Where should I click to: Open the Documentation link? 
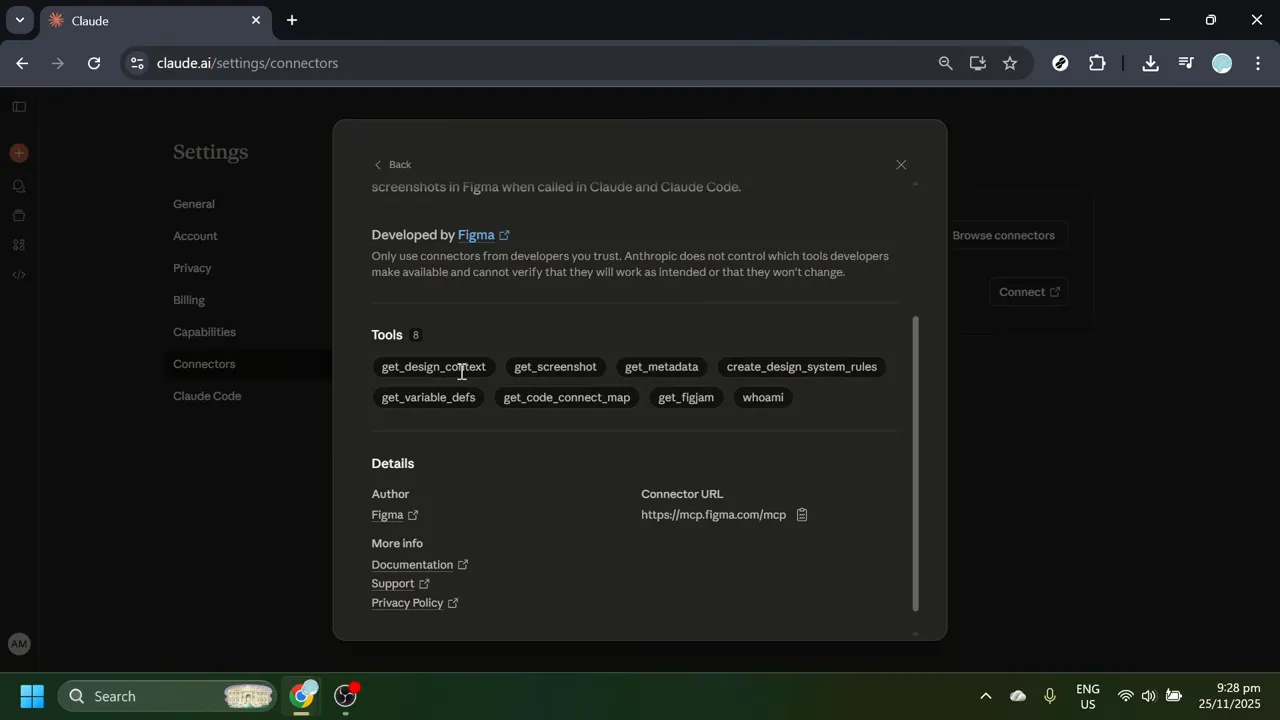click(x=420, y=565)
